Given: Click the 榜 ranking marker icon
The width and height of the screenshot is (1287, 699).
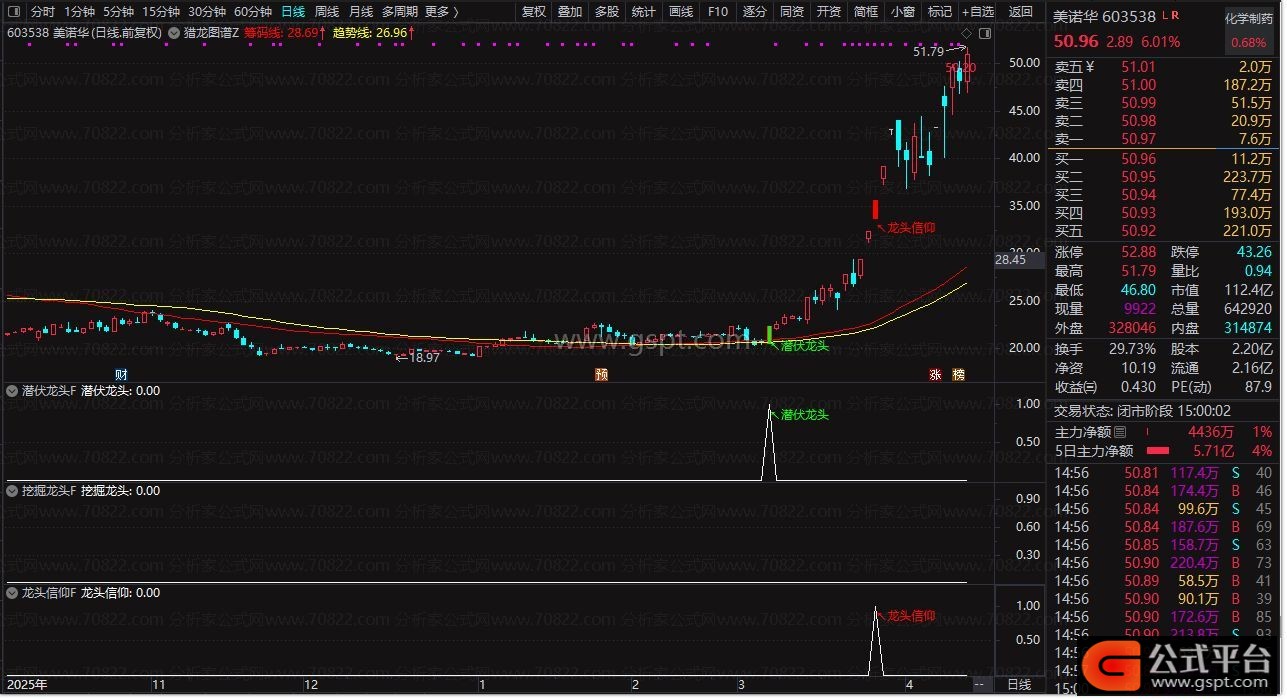Looking at the screenshot, I should pos(959,375).
